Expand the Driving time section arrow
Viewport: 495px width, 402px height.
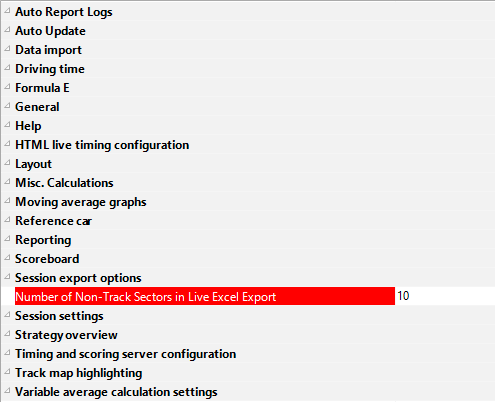tap(7, 68)
